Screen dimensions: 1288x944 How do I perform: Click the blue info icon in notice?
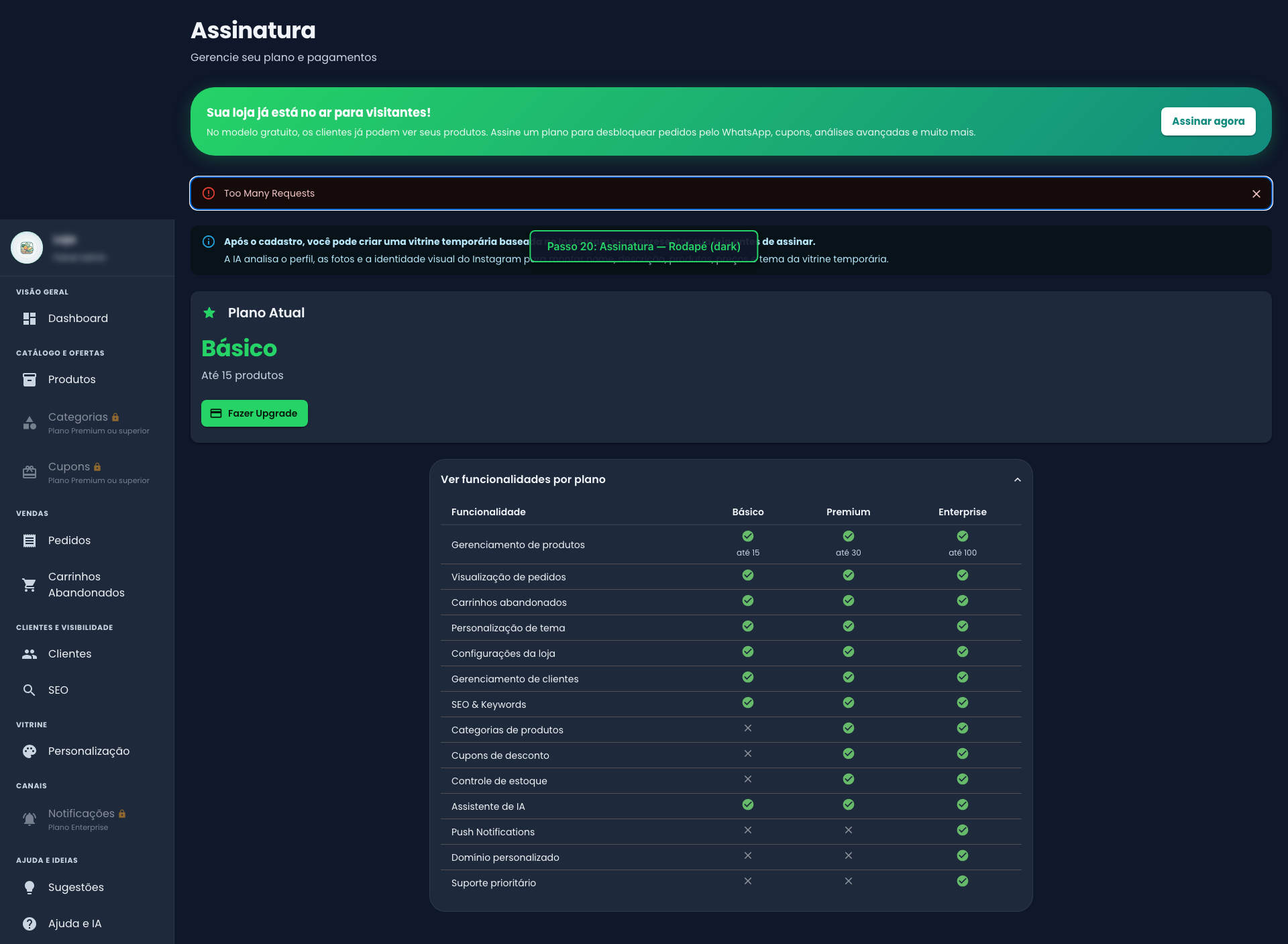209,242
